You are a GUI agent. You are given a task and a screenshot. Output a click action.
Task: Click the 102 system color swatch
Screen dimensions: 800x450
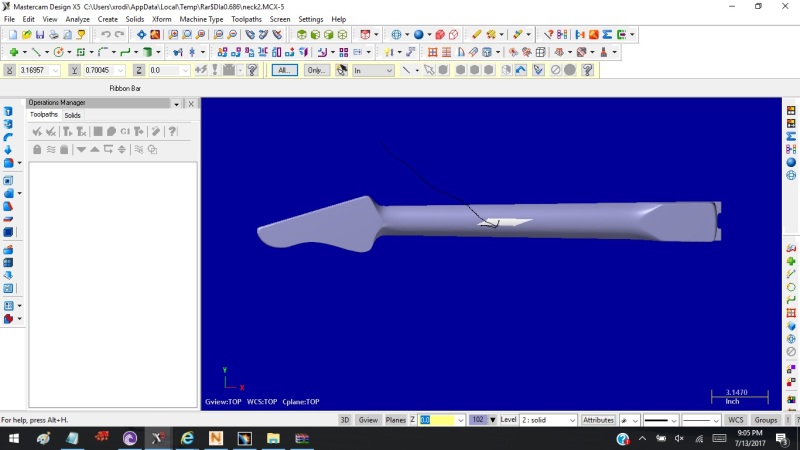[478, 420]
